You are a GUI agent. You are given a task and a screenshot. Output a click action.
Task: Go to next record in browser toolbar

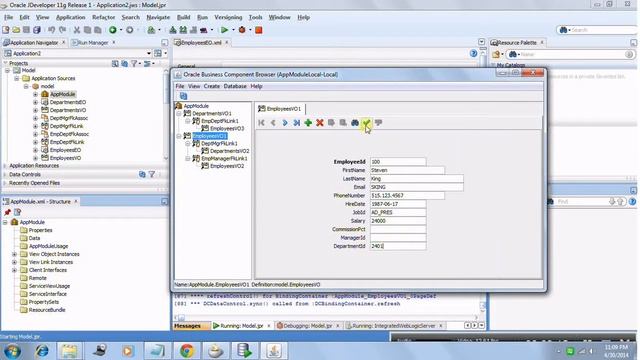click(x=285, y=122)
